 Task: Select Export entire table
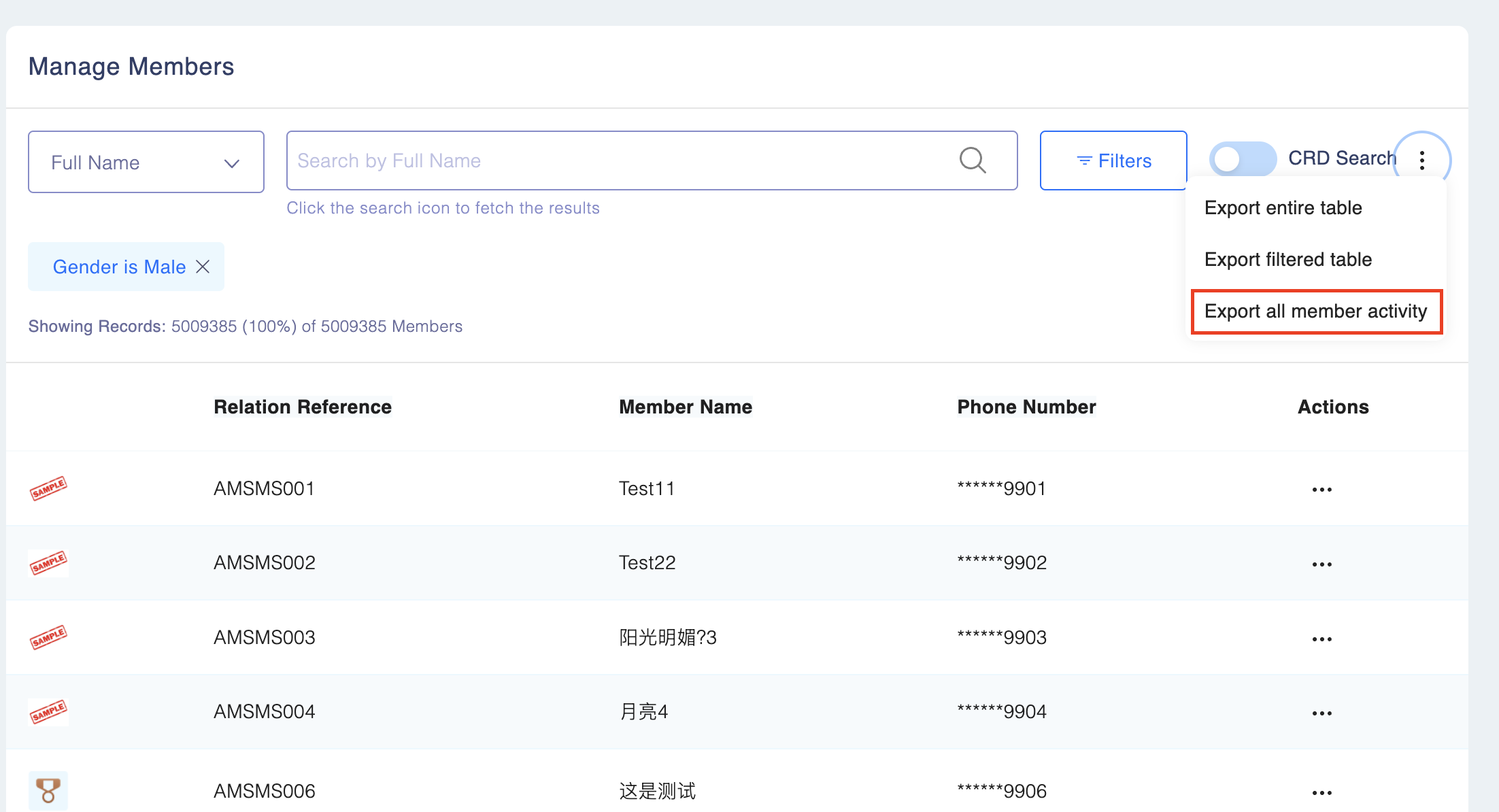(1283, 207)
